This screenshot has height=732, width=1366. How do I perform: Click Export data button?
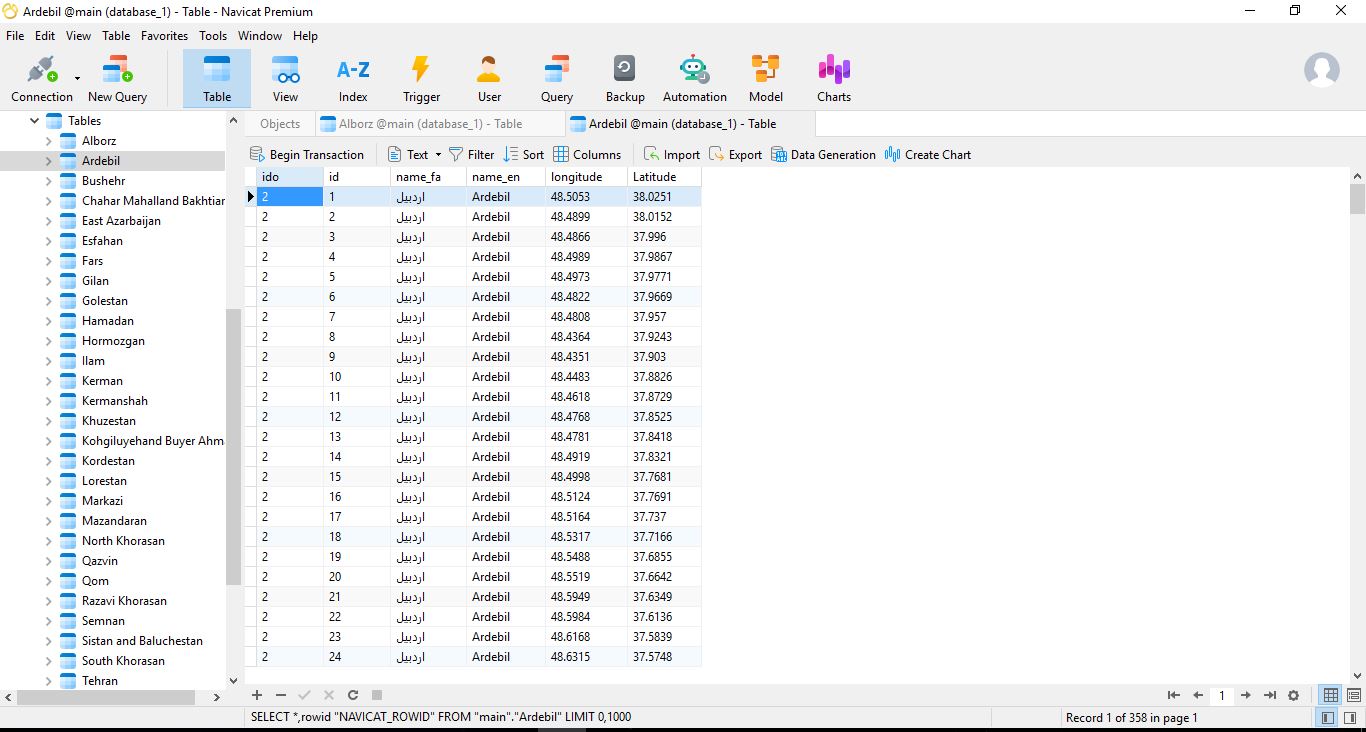click(735, 154)
